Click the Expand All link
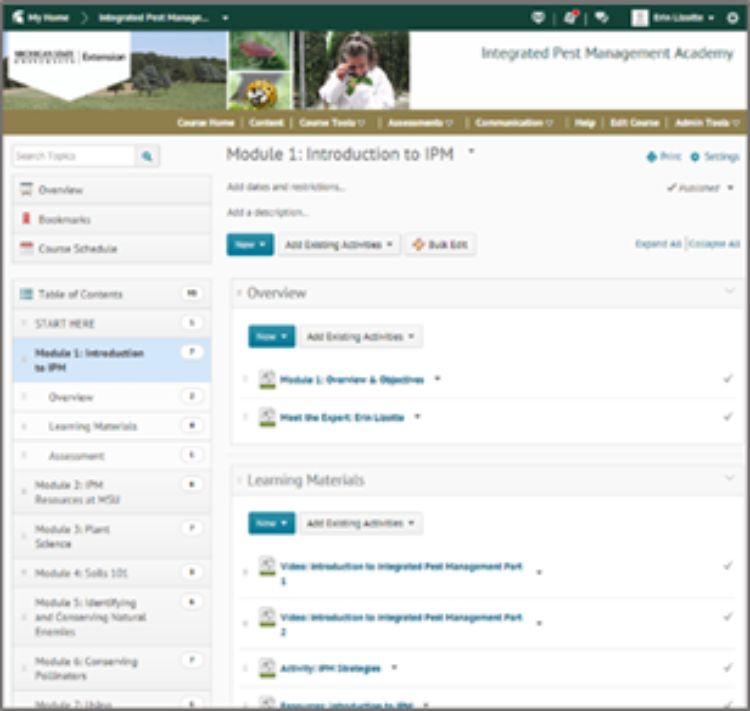 [x=658, y=244]
